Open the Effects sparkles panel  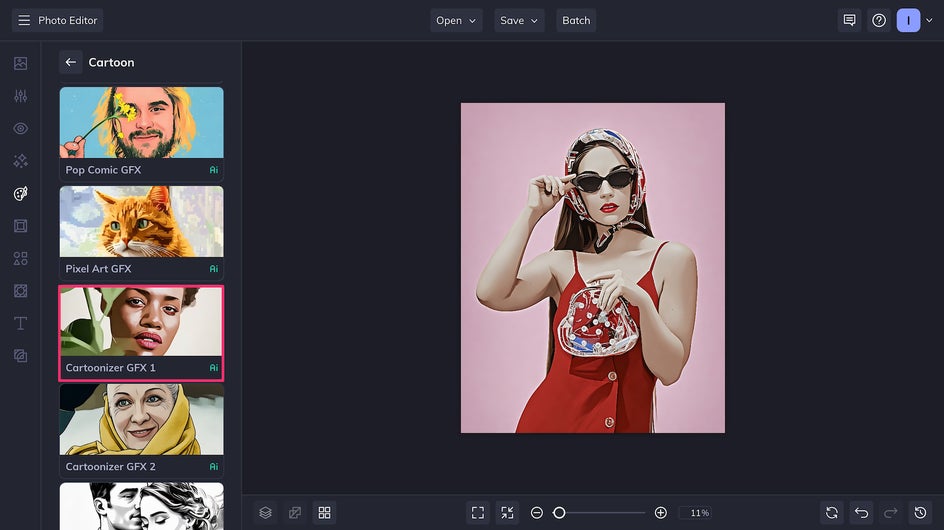[20, 161]
